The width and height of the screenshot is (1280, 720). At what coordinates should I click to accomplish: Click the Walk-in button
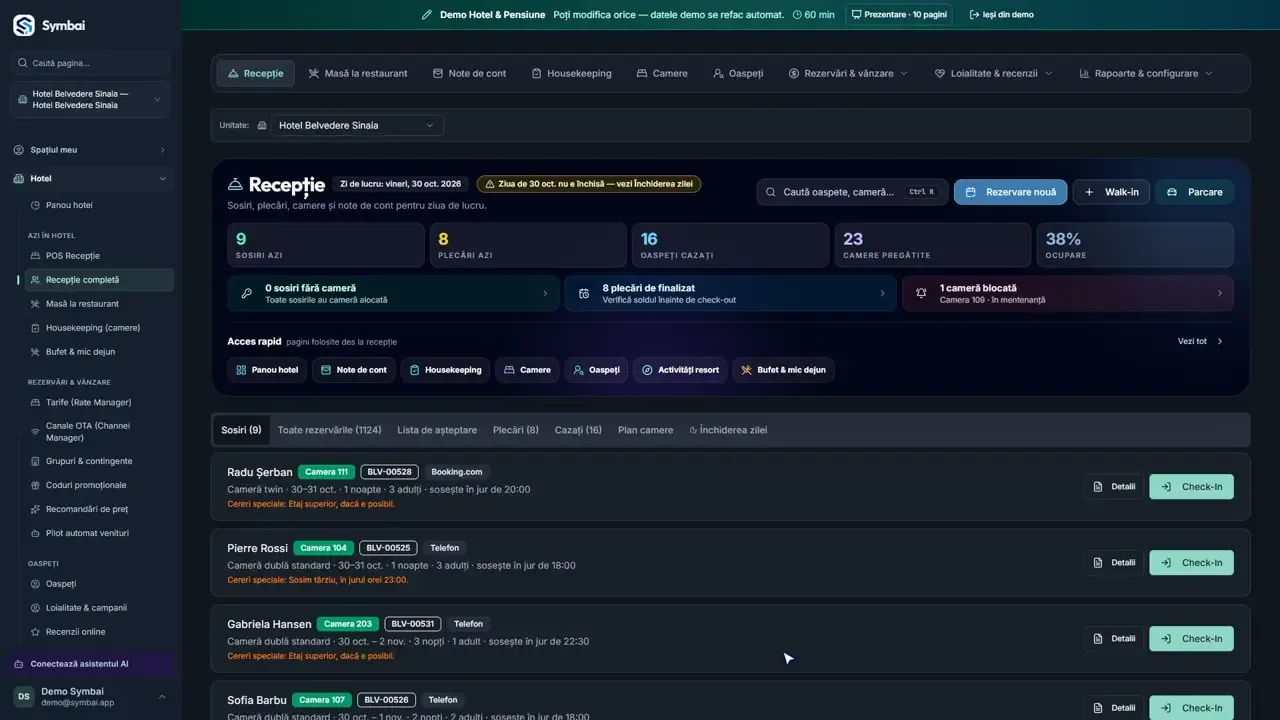[1111, 192]
